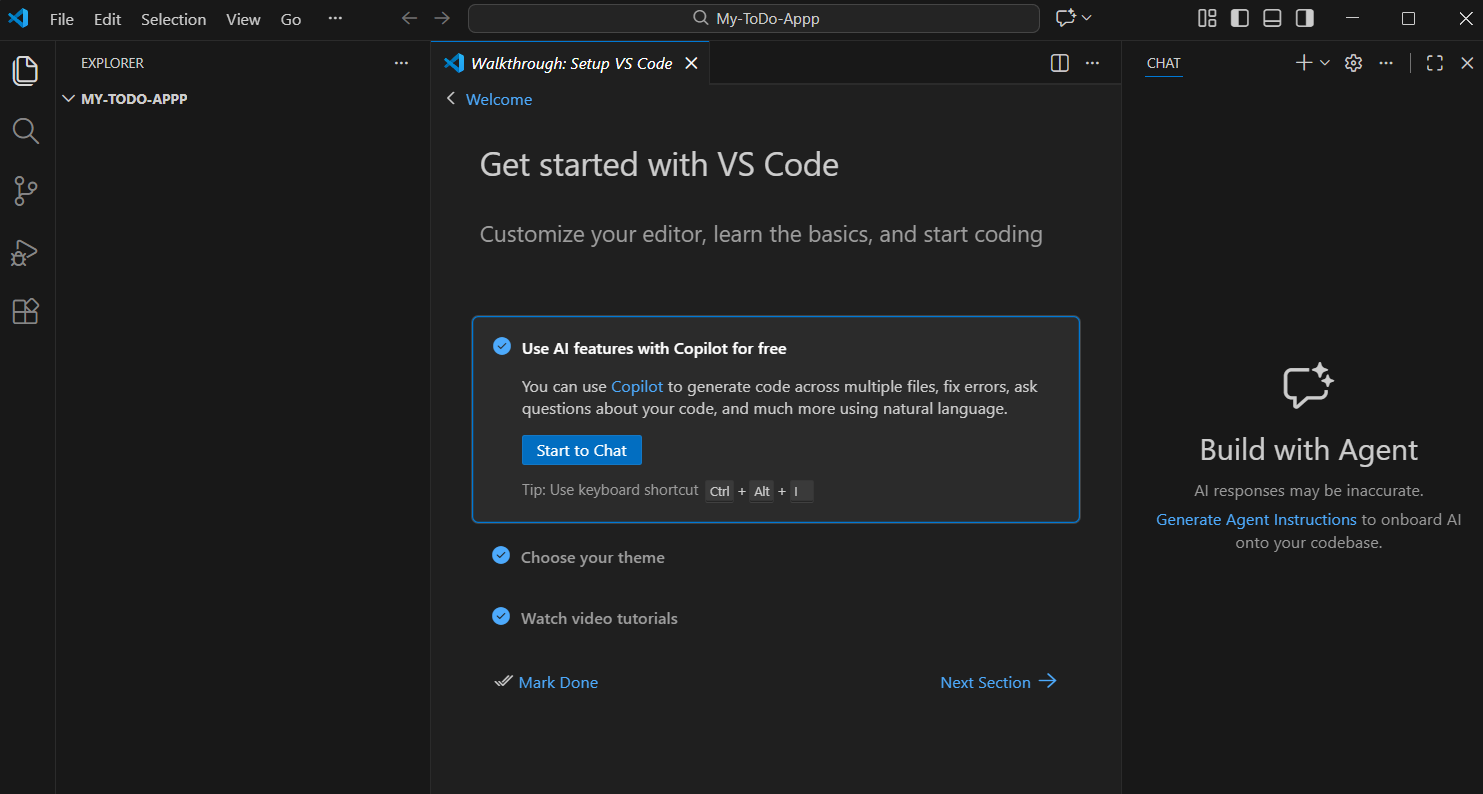Toggle the Primary Side Bar visibility icon

click(x=1239, y=18)
